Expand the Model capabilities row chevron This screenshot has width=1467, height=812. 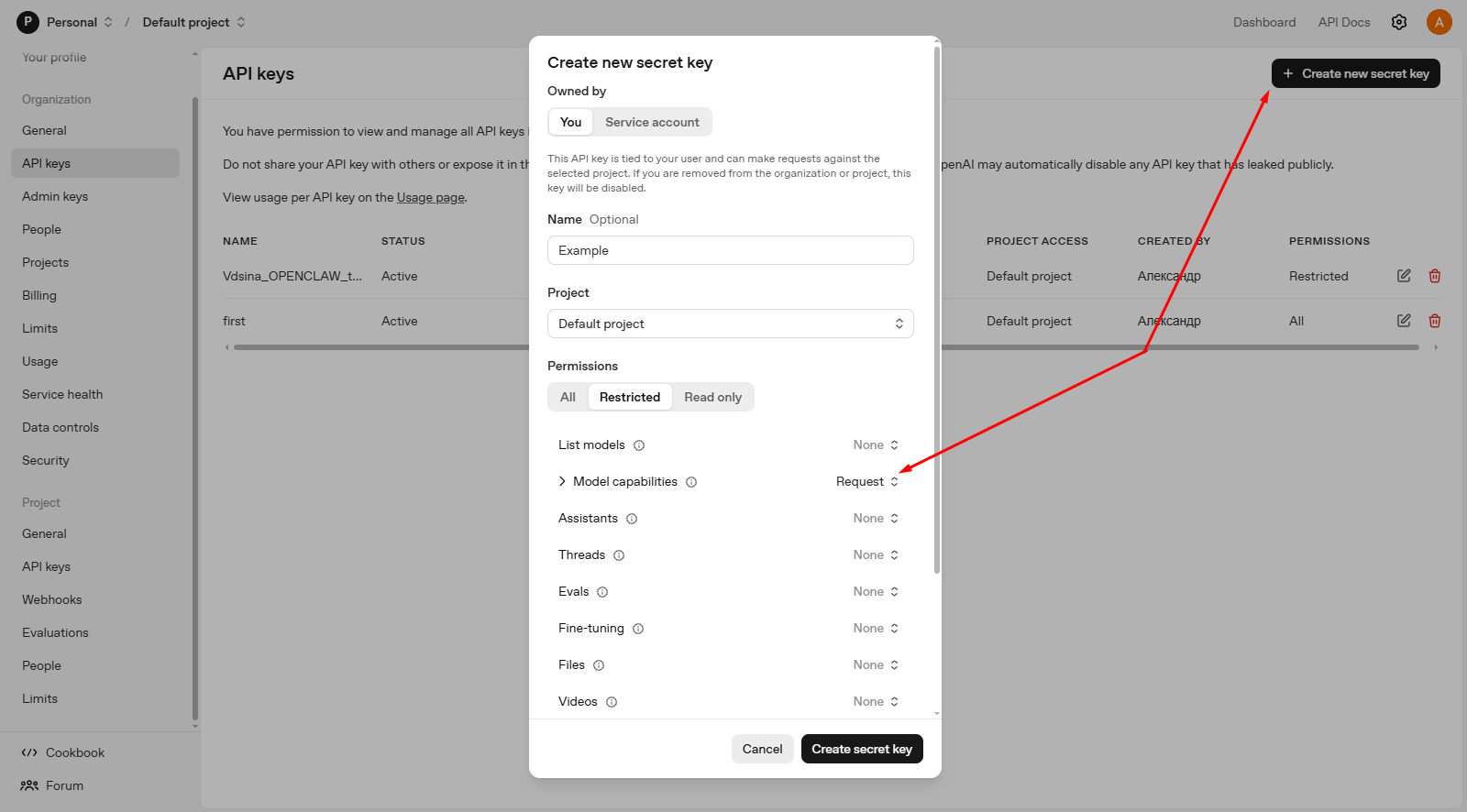(x=562, y=481)
